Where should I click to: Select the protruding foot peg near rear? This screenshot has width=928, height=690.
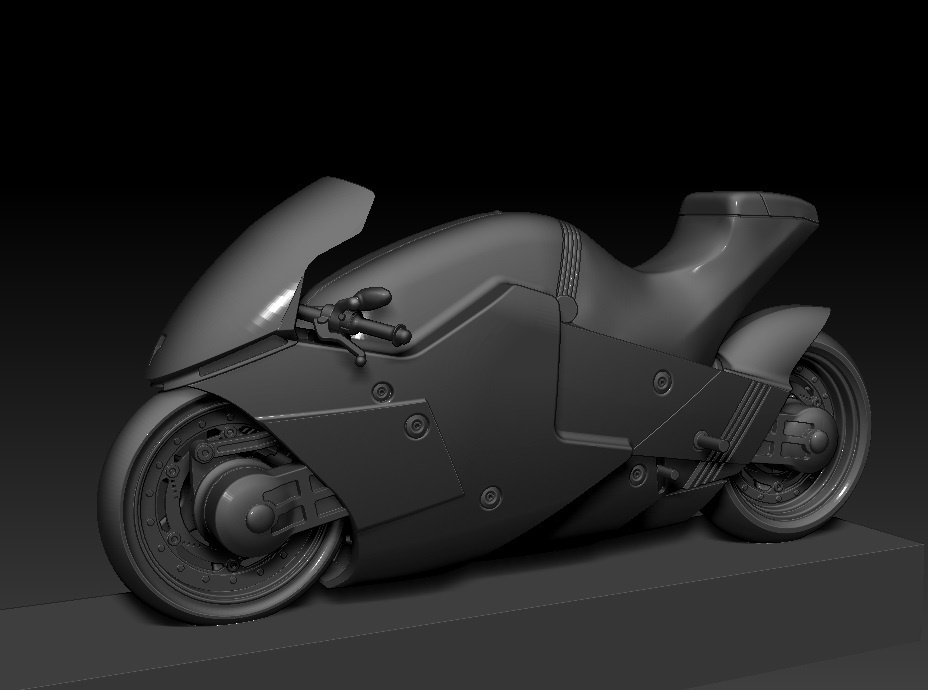pos(711,441)
